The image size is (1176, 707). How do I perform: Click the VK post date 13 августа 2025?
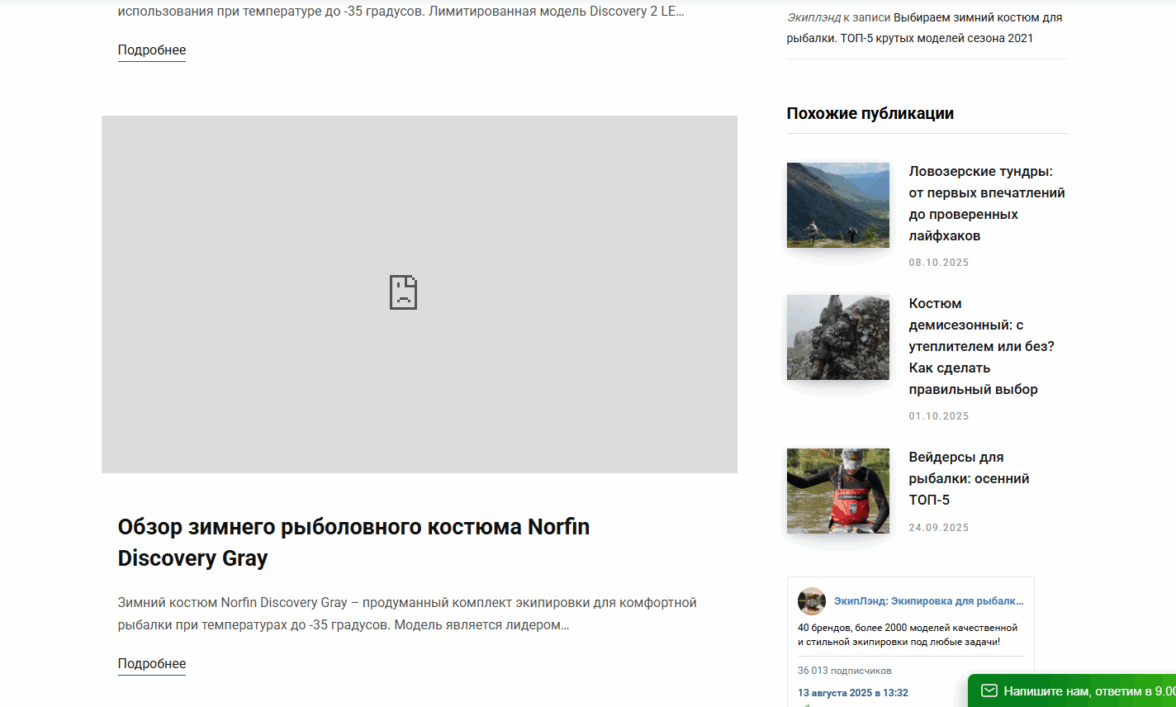coord(852,692)
